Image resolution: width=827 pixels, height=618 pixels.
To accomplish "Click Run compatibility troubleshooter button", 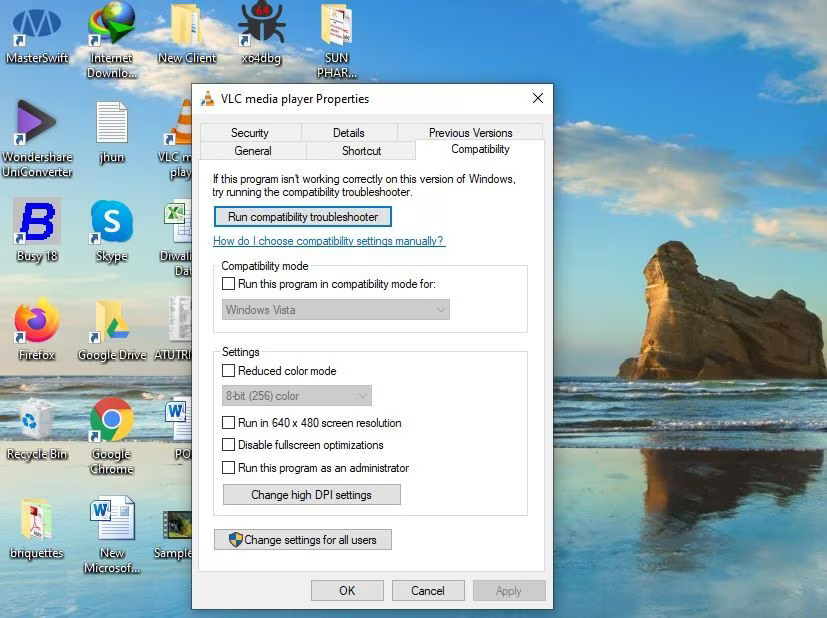I will (303, 217).
